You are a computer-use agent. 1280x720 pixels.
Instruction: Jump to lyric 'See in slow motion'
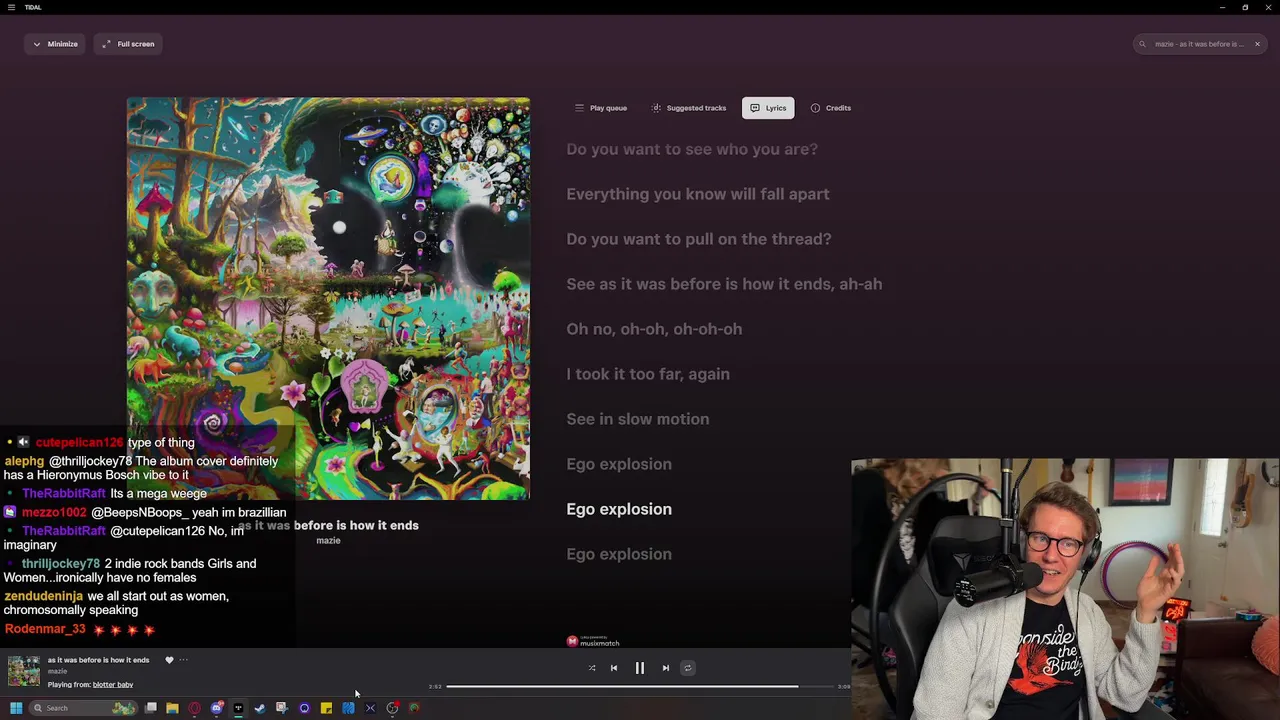[638, 419]
